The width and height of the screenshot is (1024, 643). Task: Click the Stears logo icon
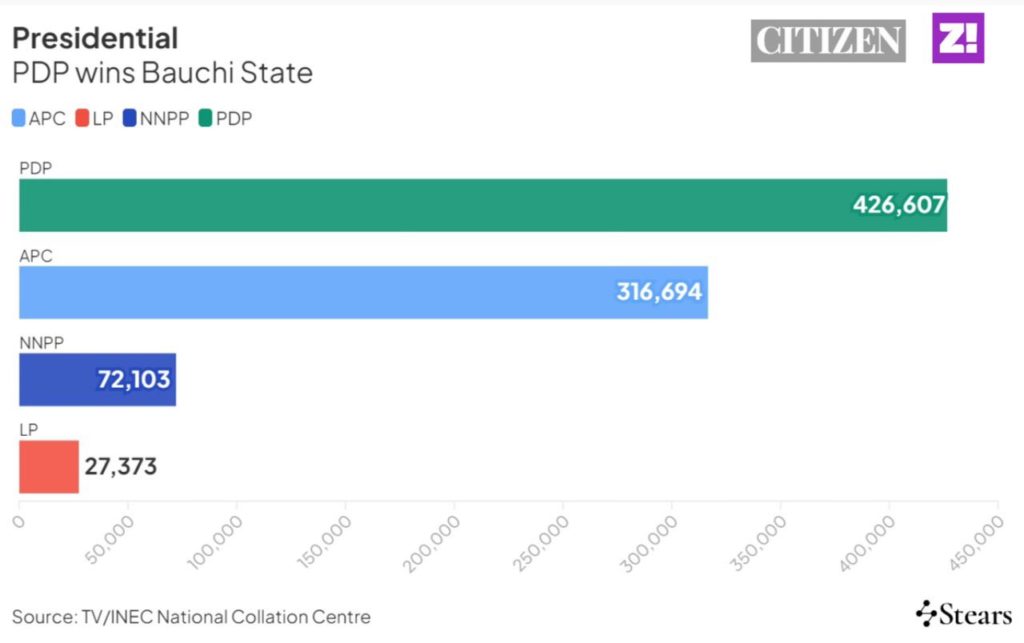click(927, 613)
